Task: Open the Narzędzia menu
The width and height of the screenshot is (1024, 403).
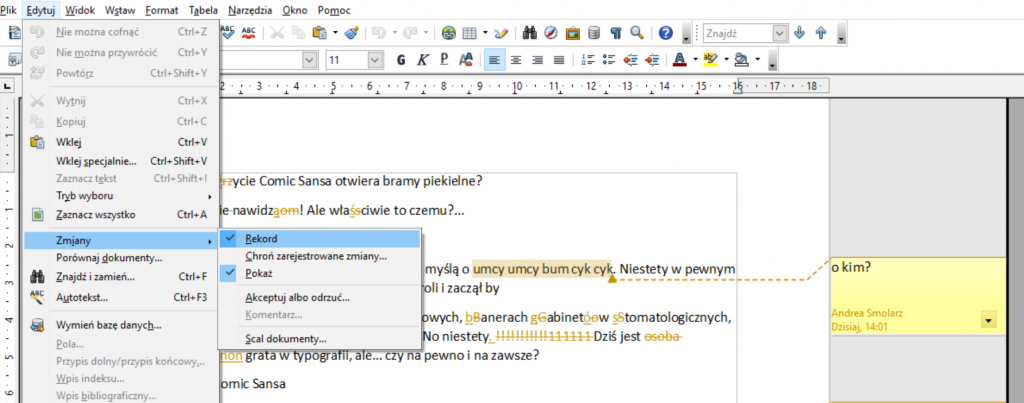Action: coord(248,10)
